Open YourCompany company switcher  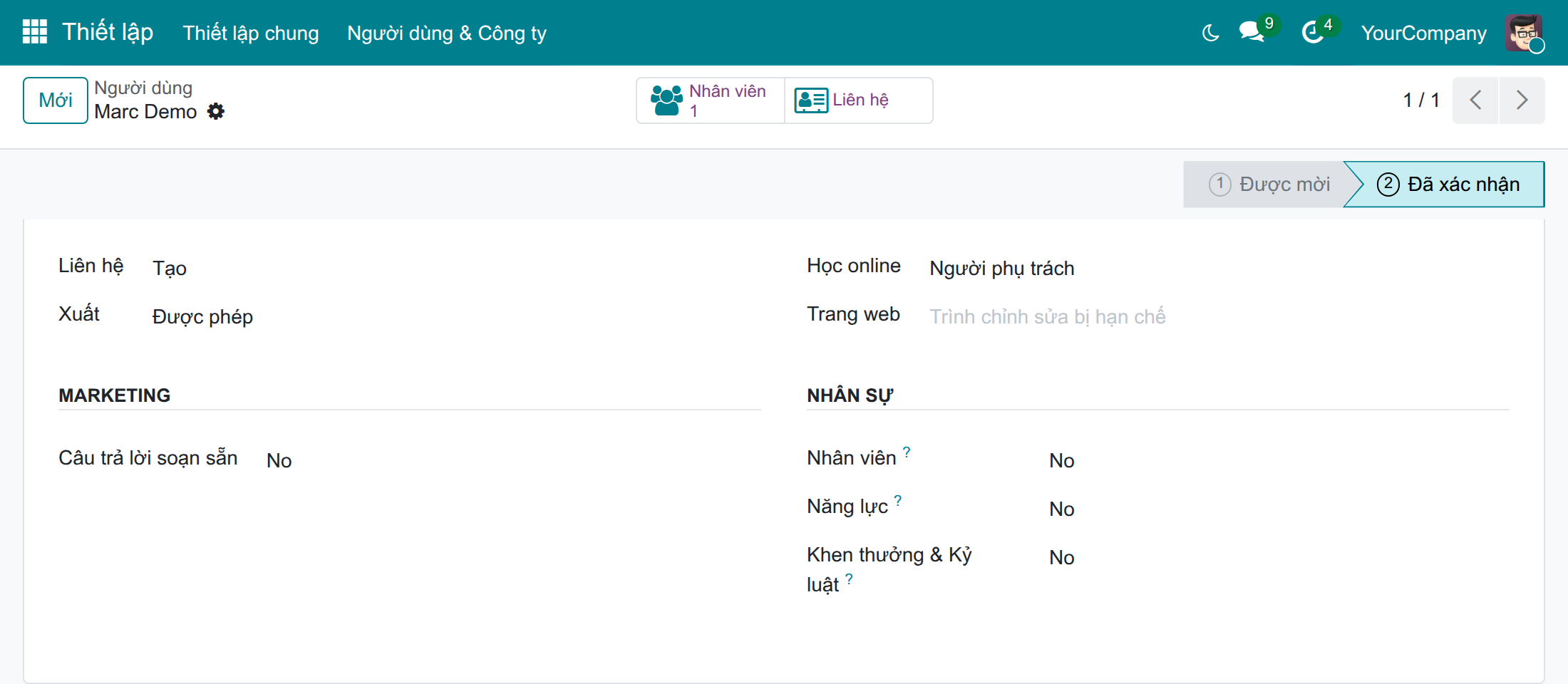pos(1423,33)
